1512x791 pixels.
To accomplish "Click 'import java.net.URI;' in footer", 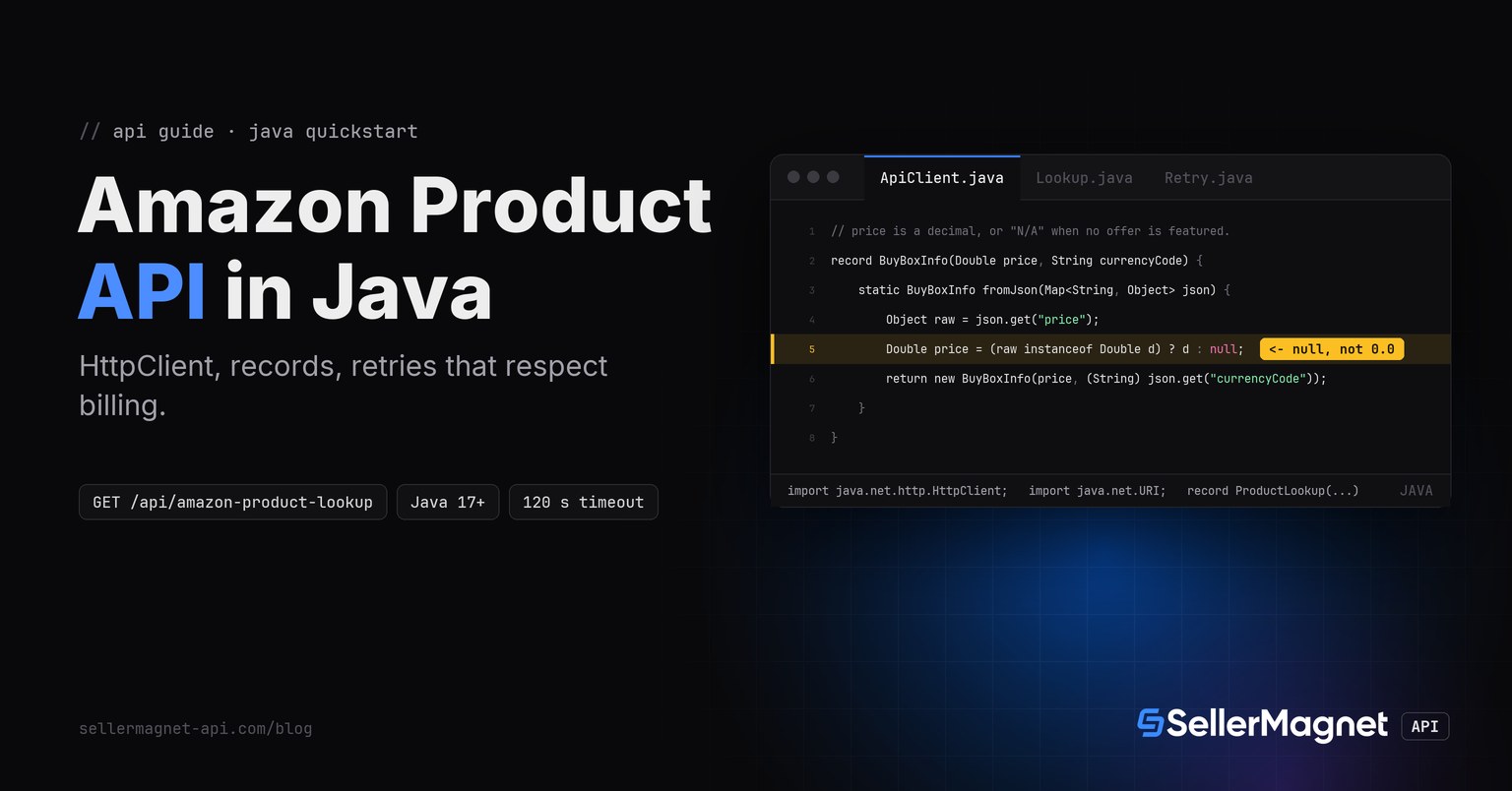I will tap(1097, 490).
